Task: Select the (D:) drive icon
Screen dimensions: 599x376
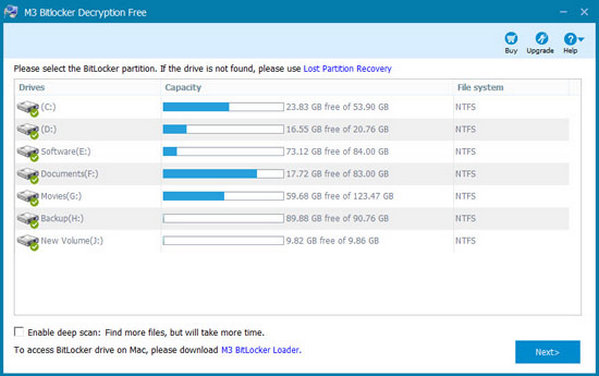Action: pos(28,131)
